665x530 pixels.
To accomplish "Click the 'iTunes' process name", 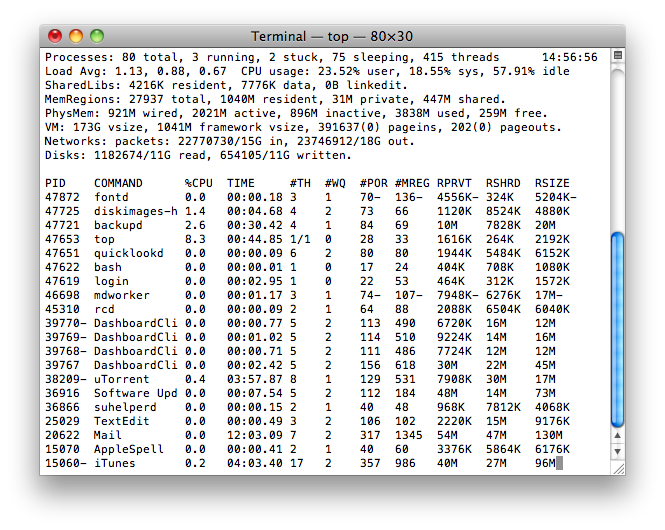I will point(115,463).
